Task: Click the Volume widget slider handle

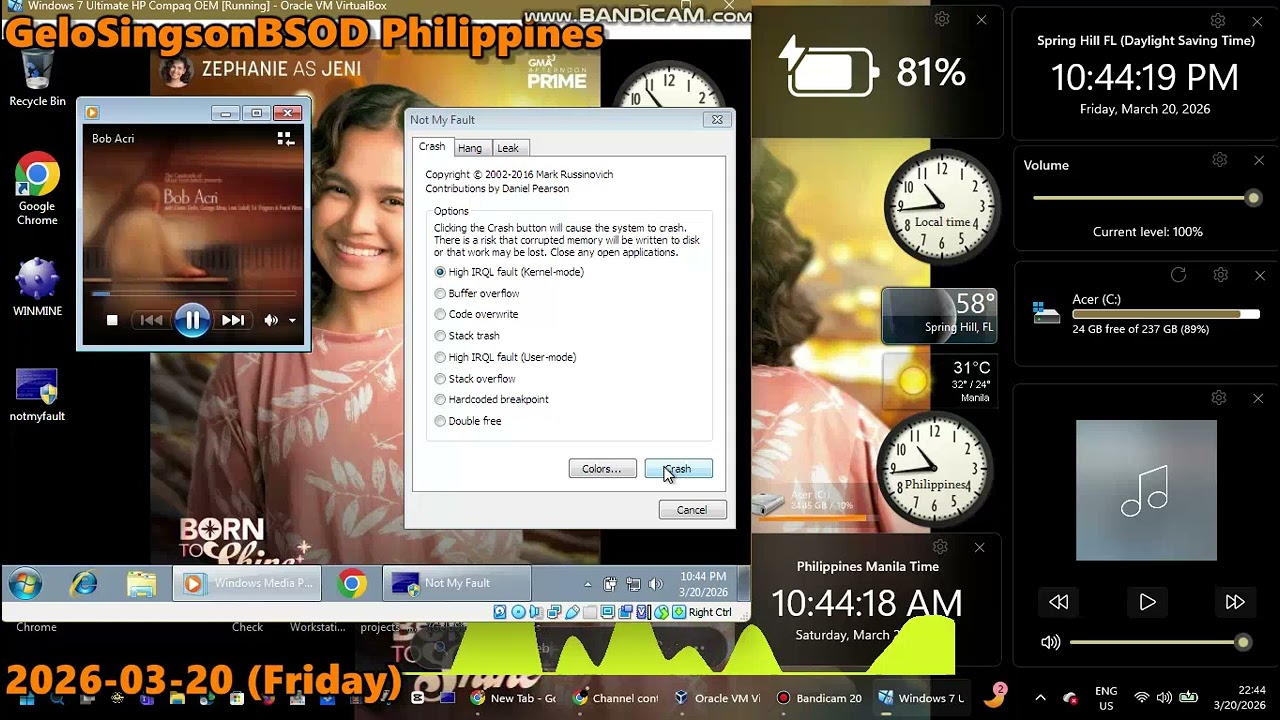Action: point(1253,198)
